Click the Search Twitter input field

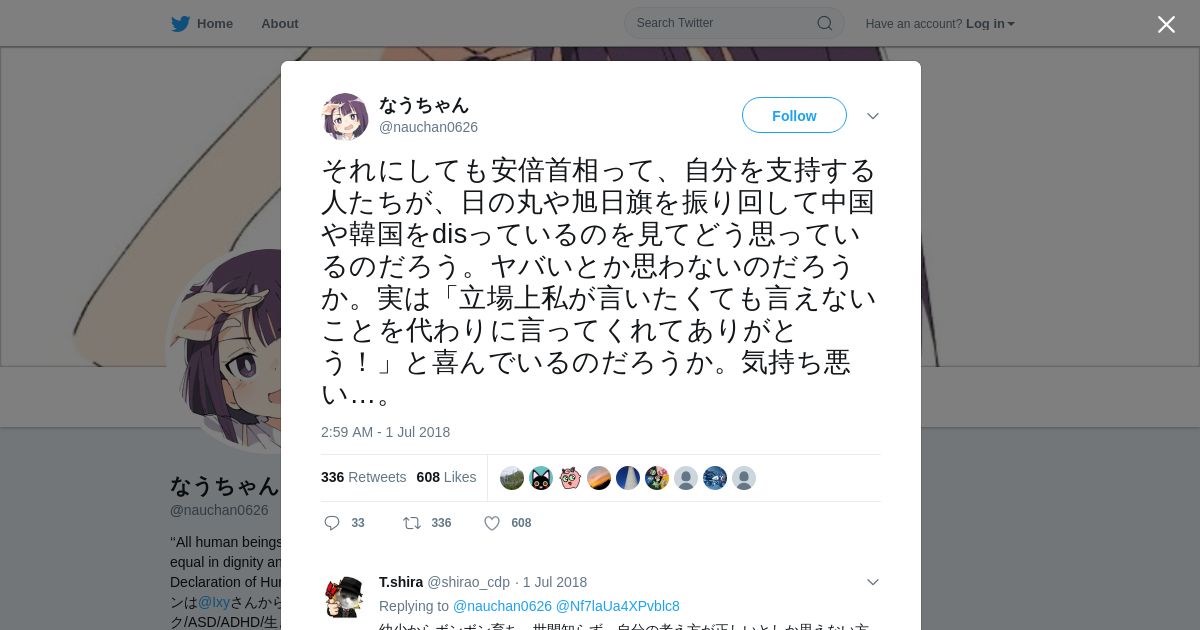pos(734,23)
